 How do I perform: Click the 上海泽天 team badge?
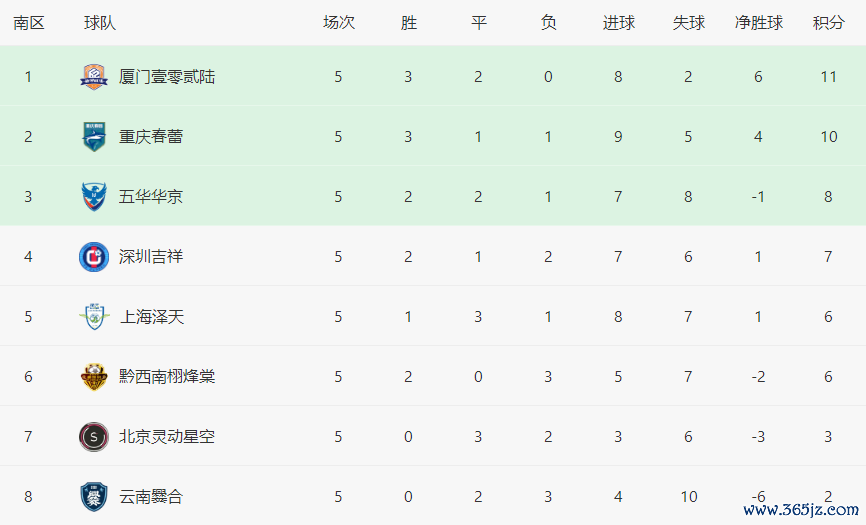pyautogui.click(x=94, y=317)
